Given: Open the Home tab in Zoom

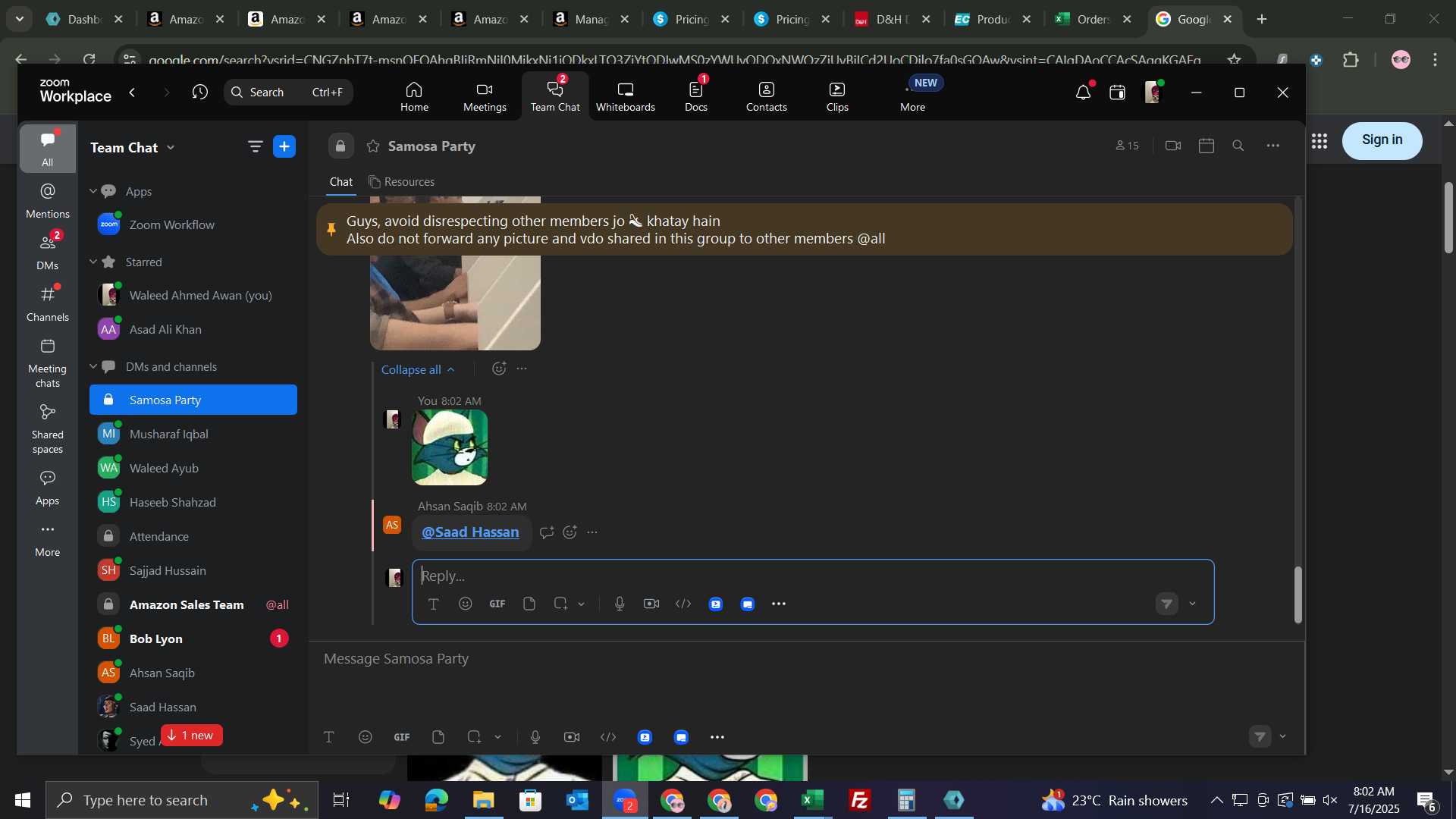Looking at the screenshot, I should (x=414, y=96).
